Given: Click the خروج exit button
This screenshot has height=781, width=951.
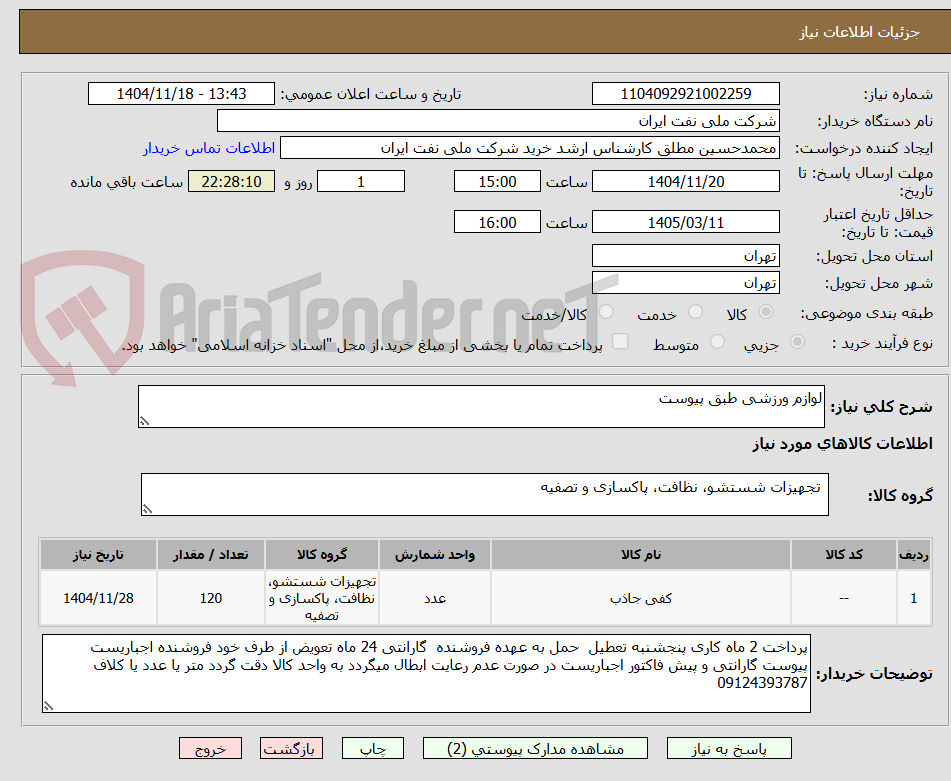Looking at the screenshot, I should coord(210,748).
